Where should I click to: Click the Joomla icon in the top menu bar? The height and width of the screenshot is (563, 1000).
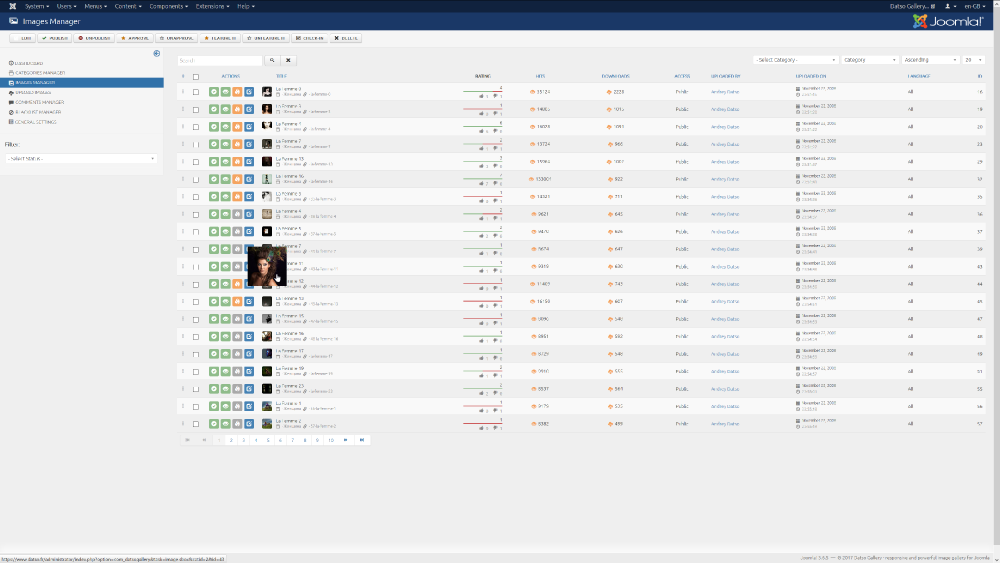[11, 6]
